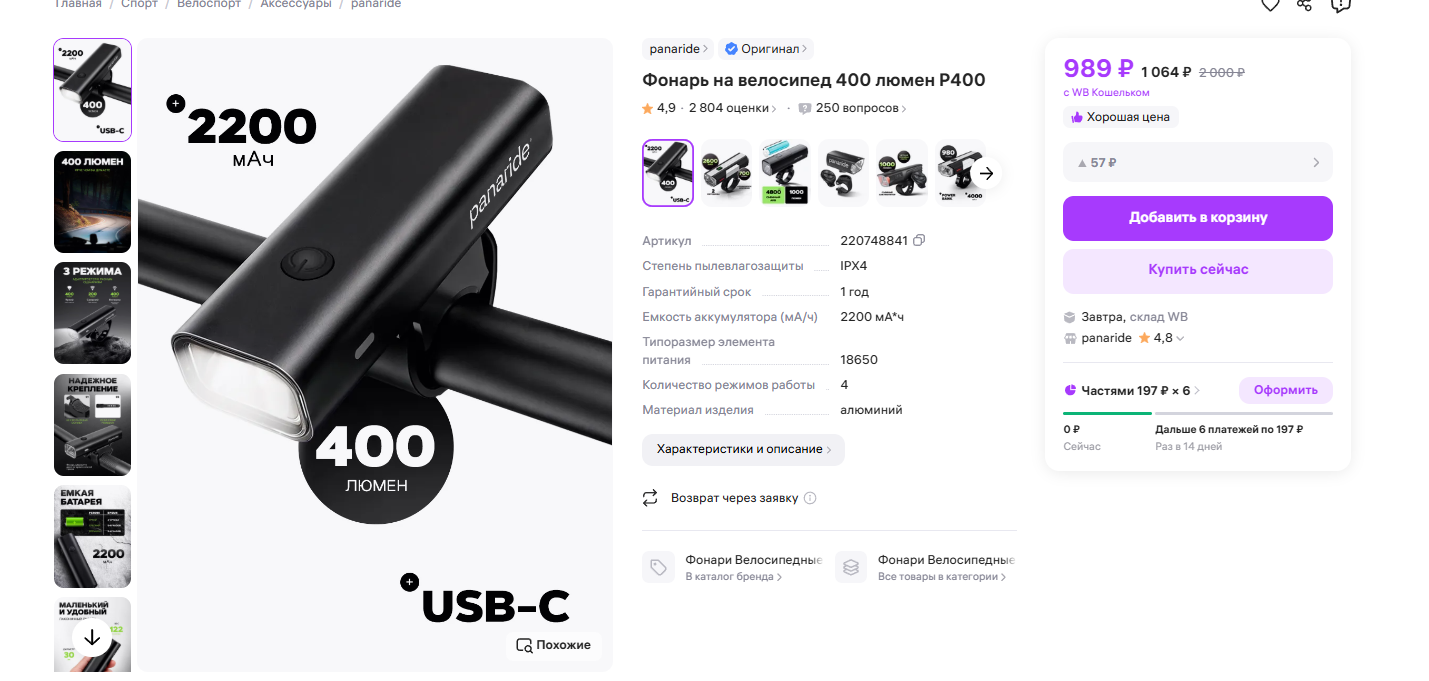Select the 3 РЕЖИМА thumbnail image
Image resolution: width=1429 pixels, height=681 pixels.
(92, 313)
